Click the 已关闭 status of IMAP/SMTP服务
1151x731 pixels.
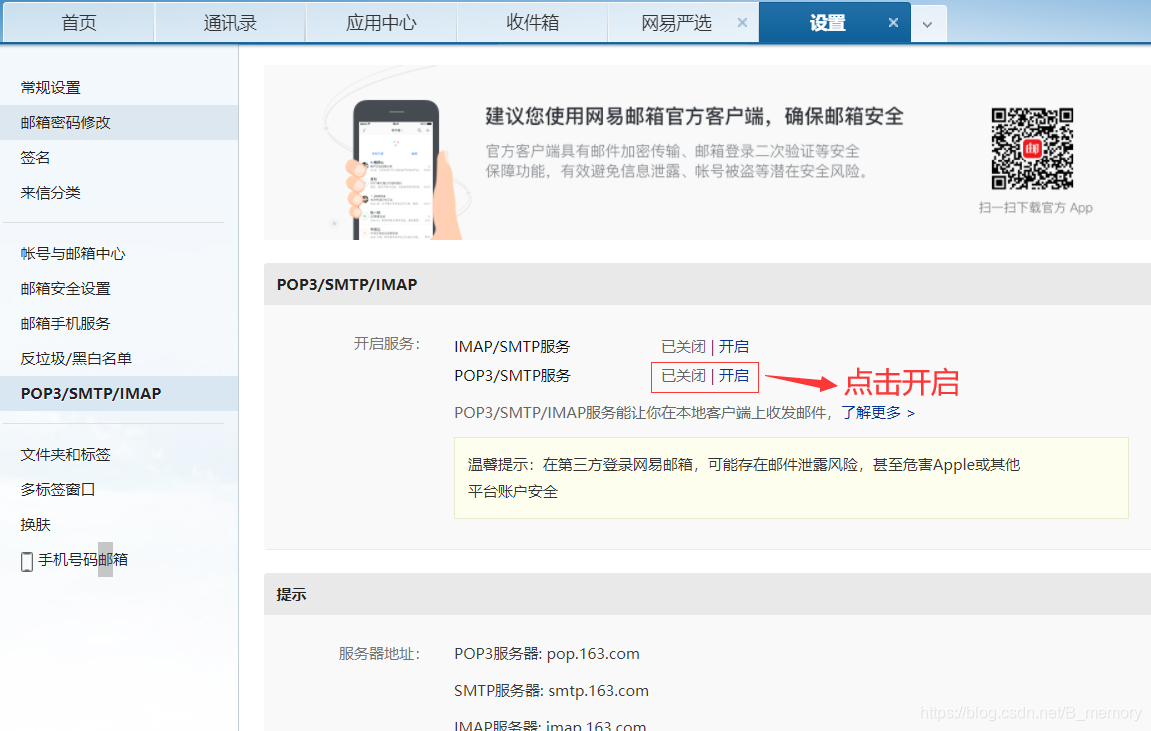(x=683, y=346)
